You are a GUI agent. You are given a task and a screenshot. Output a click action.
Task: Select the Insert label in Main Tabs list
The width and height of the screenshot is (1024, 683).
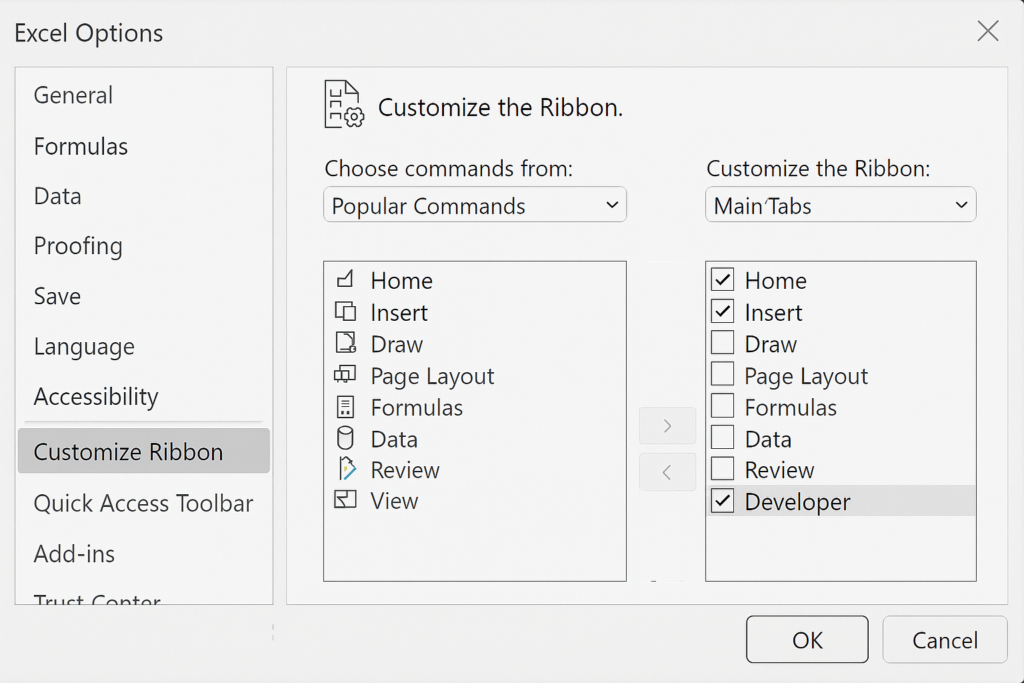[773, 312]
